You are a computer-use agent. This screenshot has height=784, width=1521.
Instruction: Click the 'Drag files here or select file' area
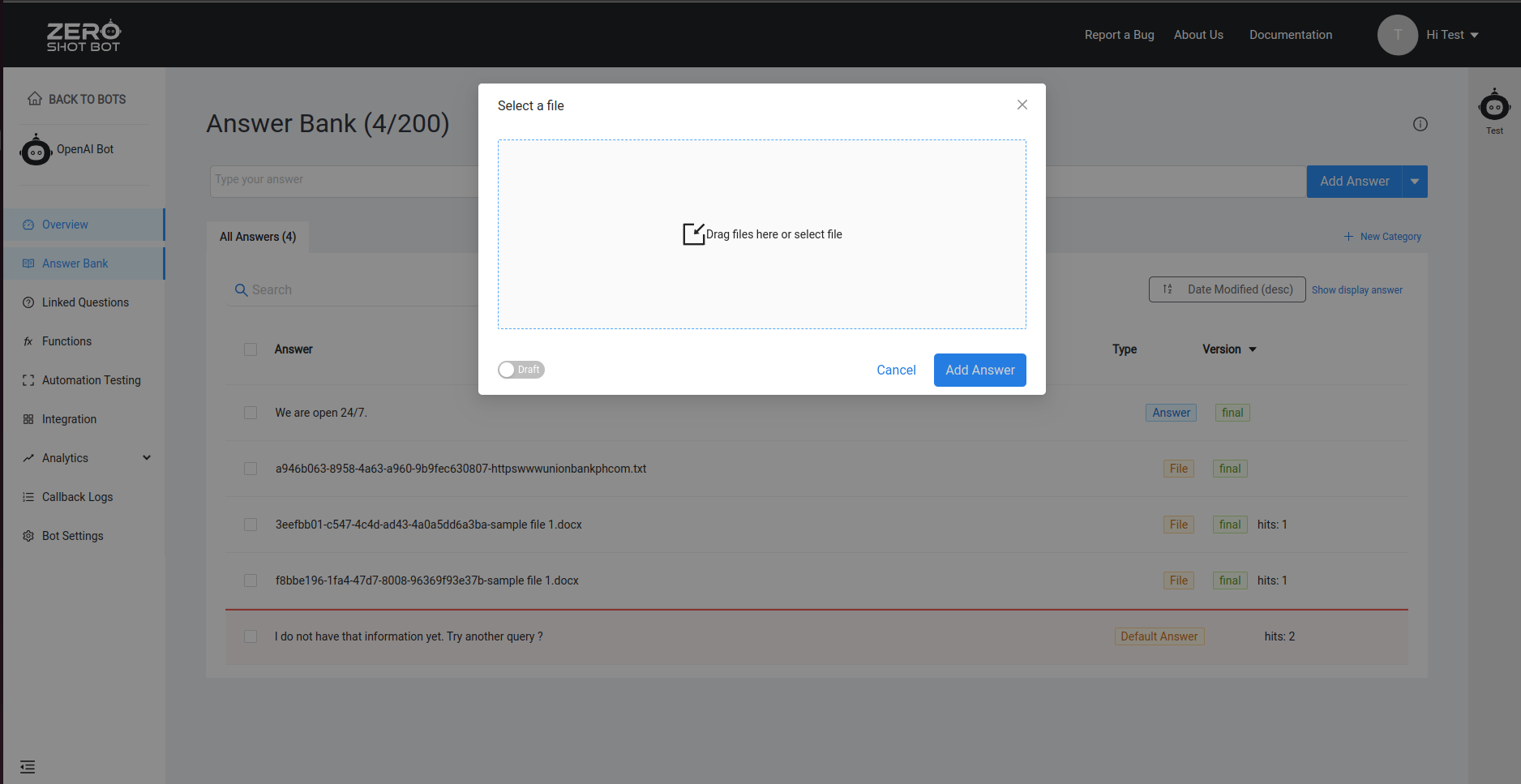(x=761, y=234)
